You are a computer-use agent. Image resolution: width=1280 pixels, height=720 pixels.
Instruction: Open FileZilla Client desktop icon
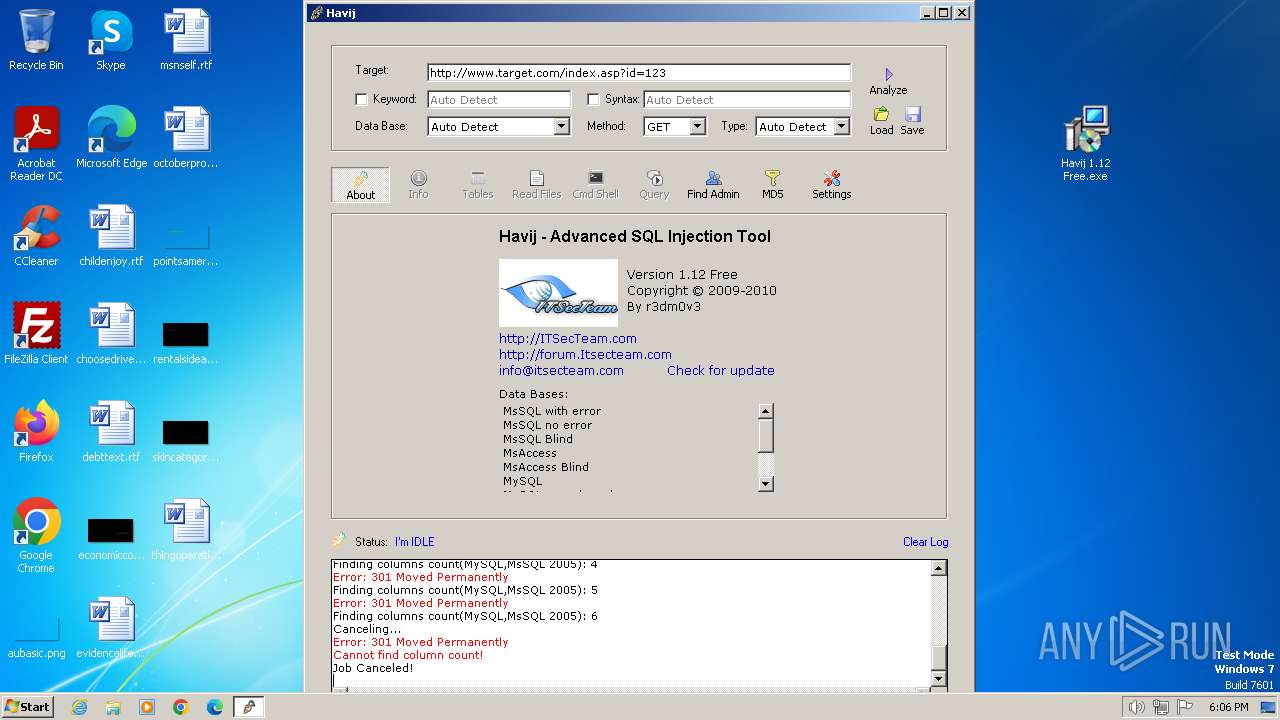coord(36,334)
